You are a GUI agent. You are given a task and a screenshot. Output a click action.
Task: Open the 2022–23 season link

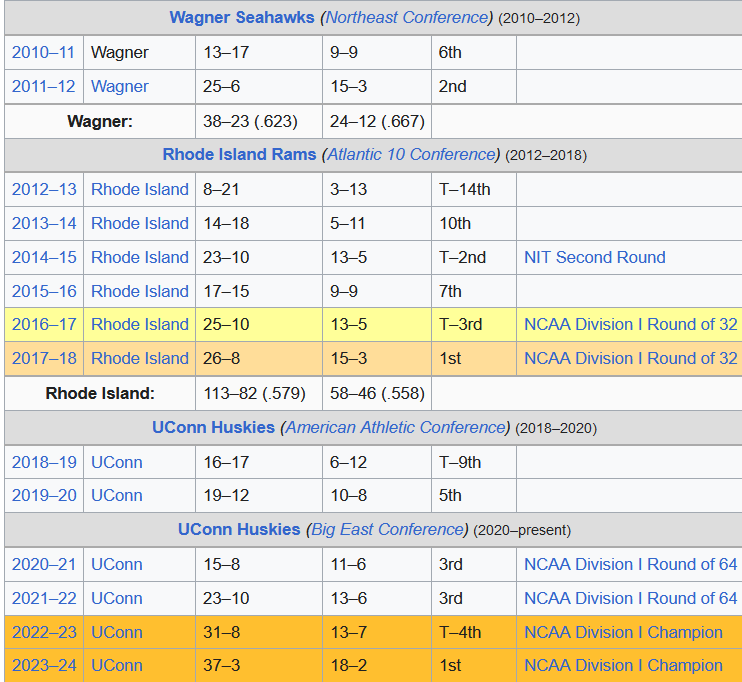[x=44, y=632]
